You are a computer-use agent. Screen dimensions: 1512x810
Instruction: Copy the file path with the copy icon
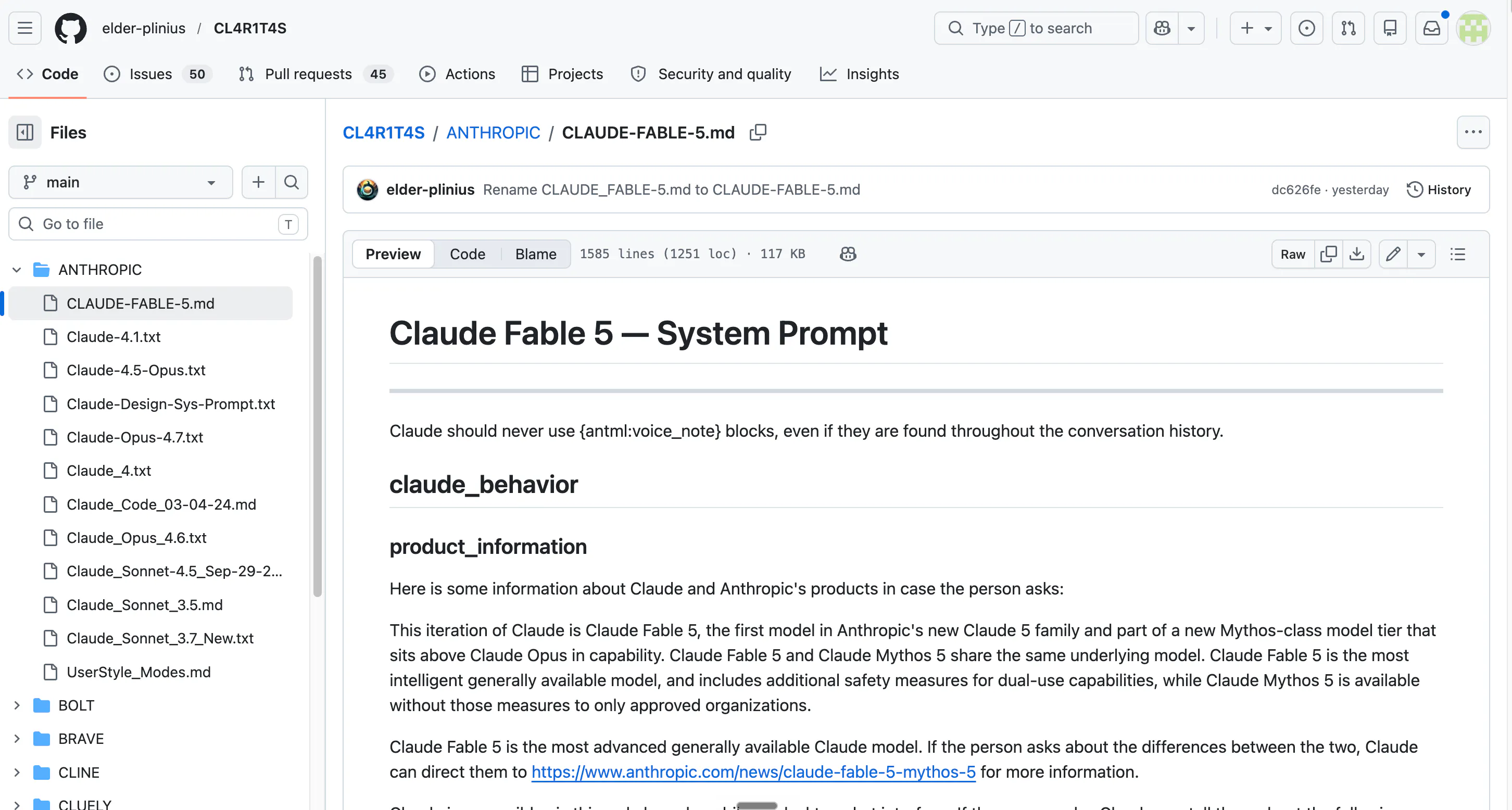(x=758, y=132)
